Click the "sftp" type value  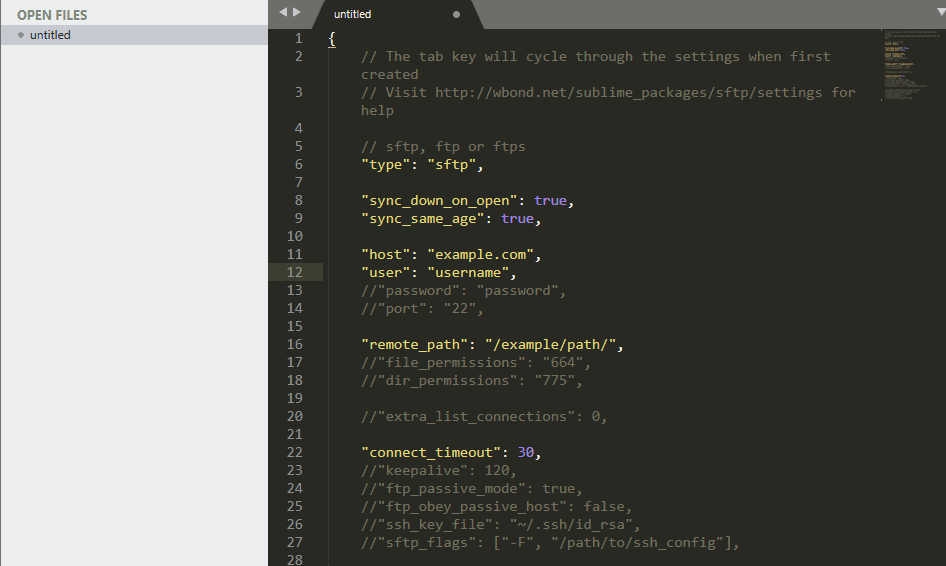click(x=454, y=164)
